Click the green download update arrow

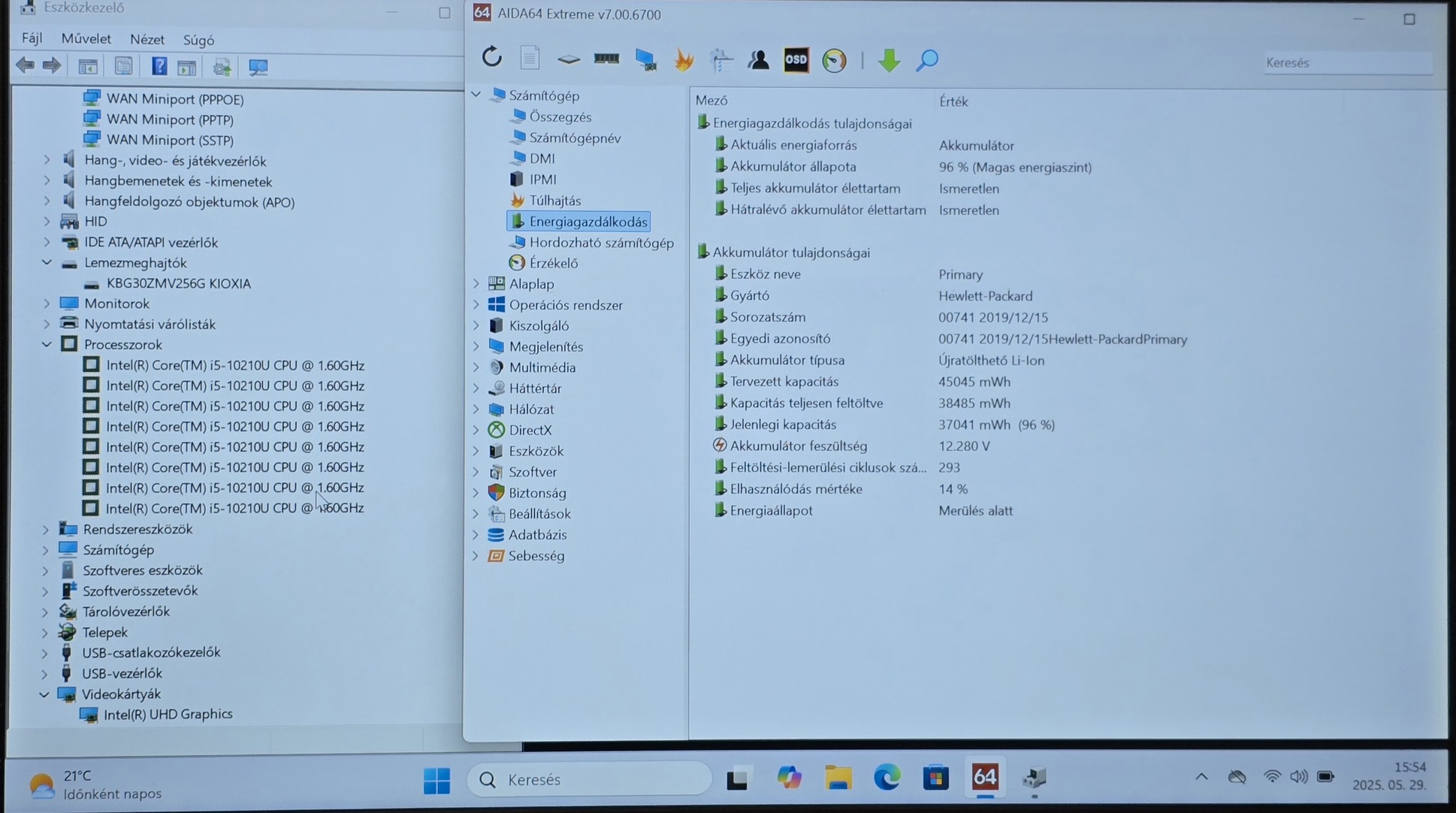(x=889, y=60)
